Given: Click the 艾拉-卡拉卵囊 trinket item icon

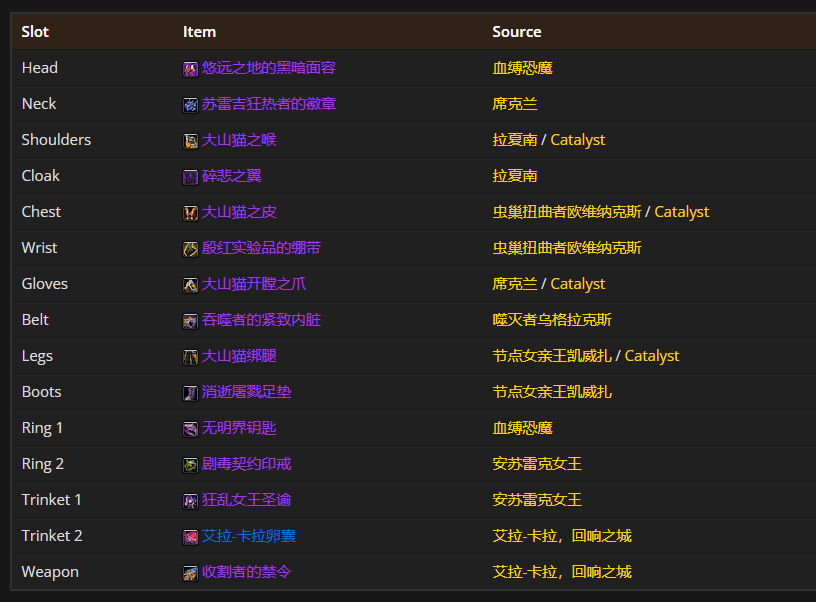Looking at the screenshot, I should click(190, 536).
